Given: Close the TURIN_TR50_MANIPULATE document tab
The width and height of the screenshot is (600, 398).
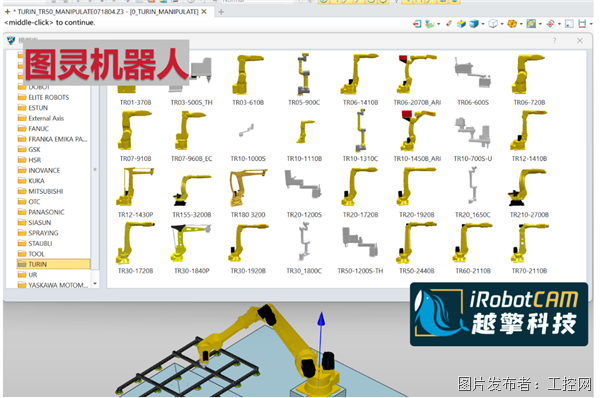Looking at the screenshot, I should click(204, 12).
